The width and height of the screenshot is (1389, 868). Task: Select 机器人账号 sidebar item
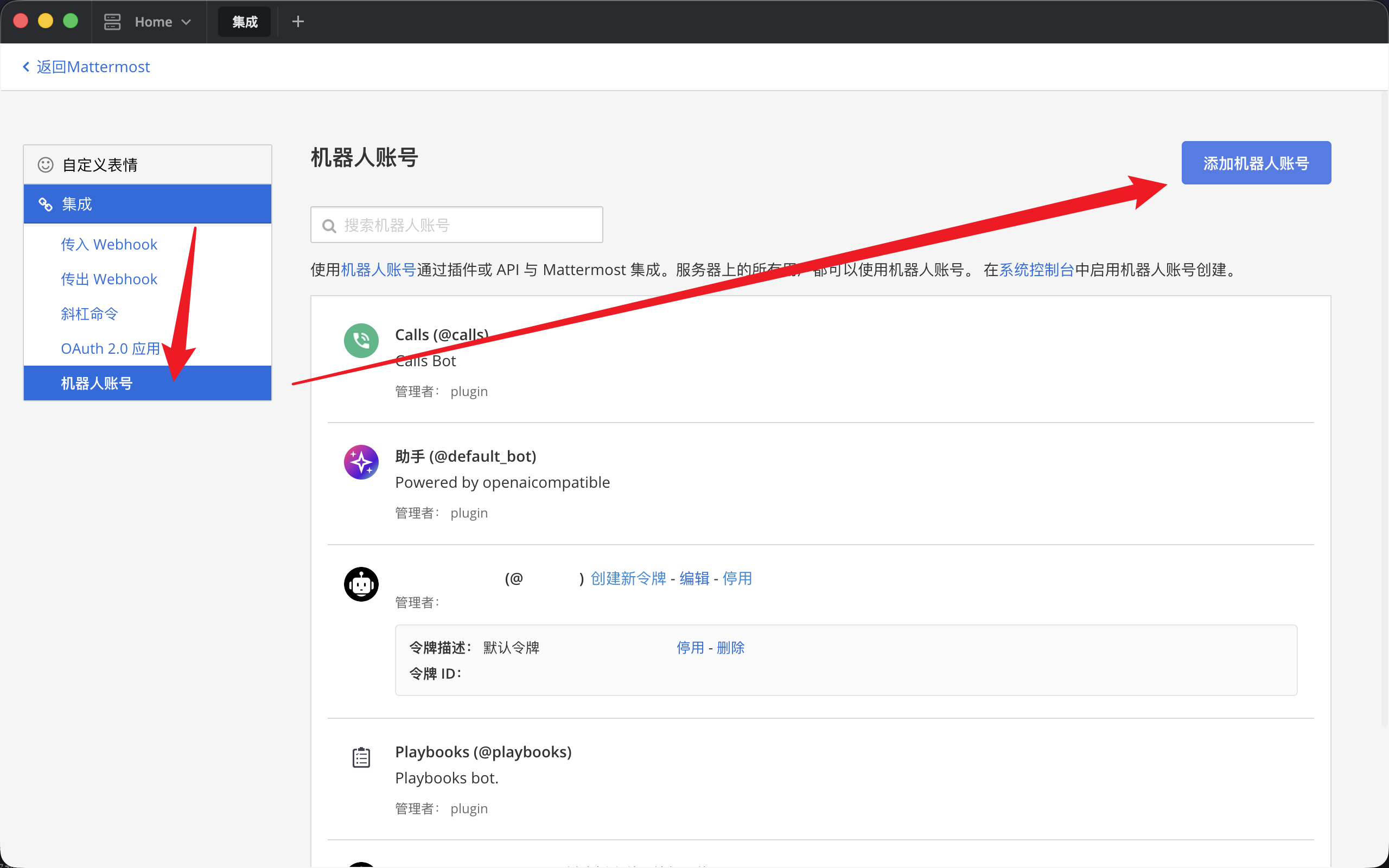[x=148, y=383]
